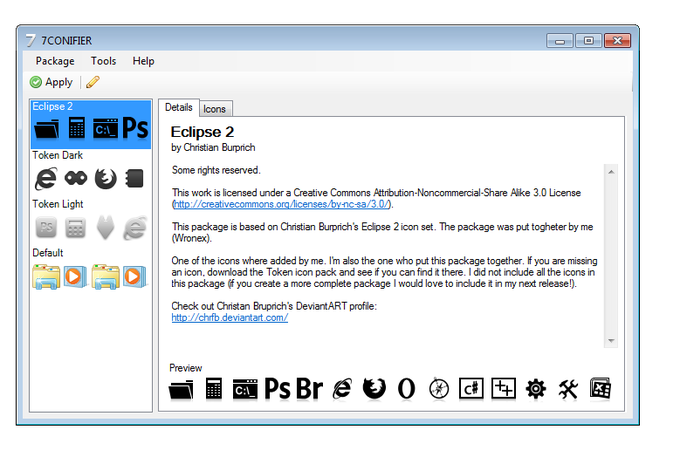This screenshot has height=457, width=680.
Task: Click the description scrollbar up arrow
Action: [x=611, y=172]
